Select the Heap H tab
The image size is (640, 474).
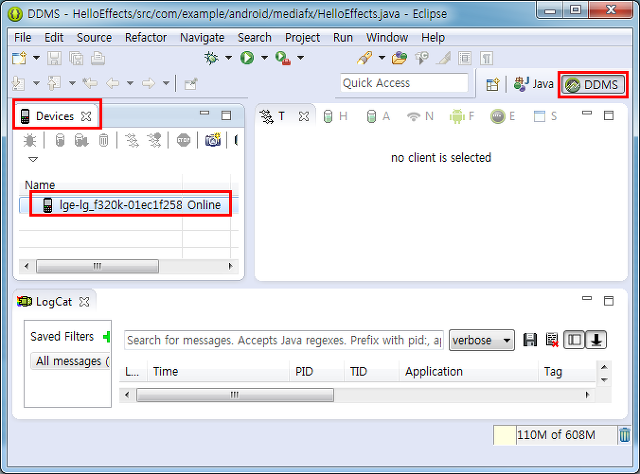pos(335,116)
